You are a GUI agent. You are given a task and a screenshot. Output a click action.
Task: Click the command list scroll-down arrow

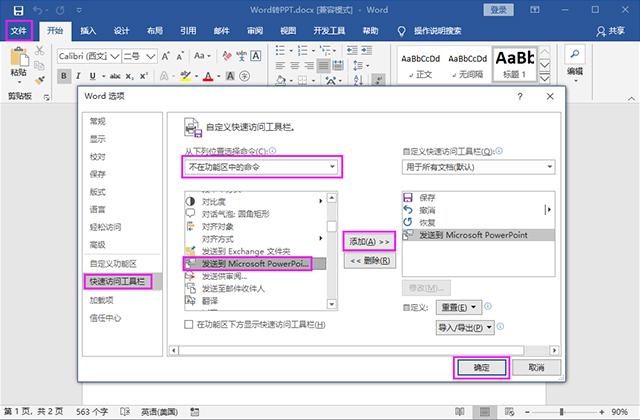point(332,304)
